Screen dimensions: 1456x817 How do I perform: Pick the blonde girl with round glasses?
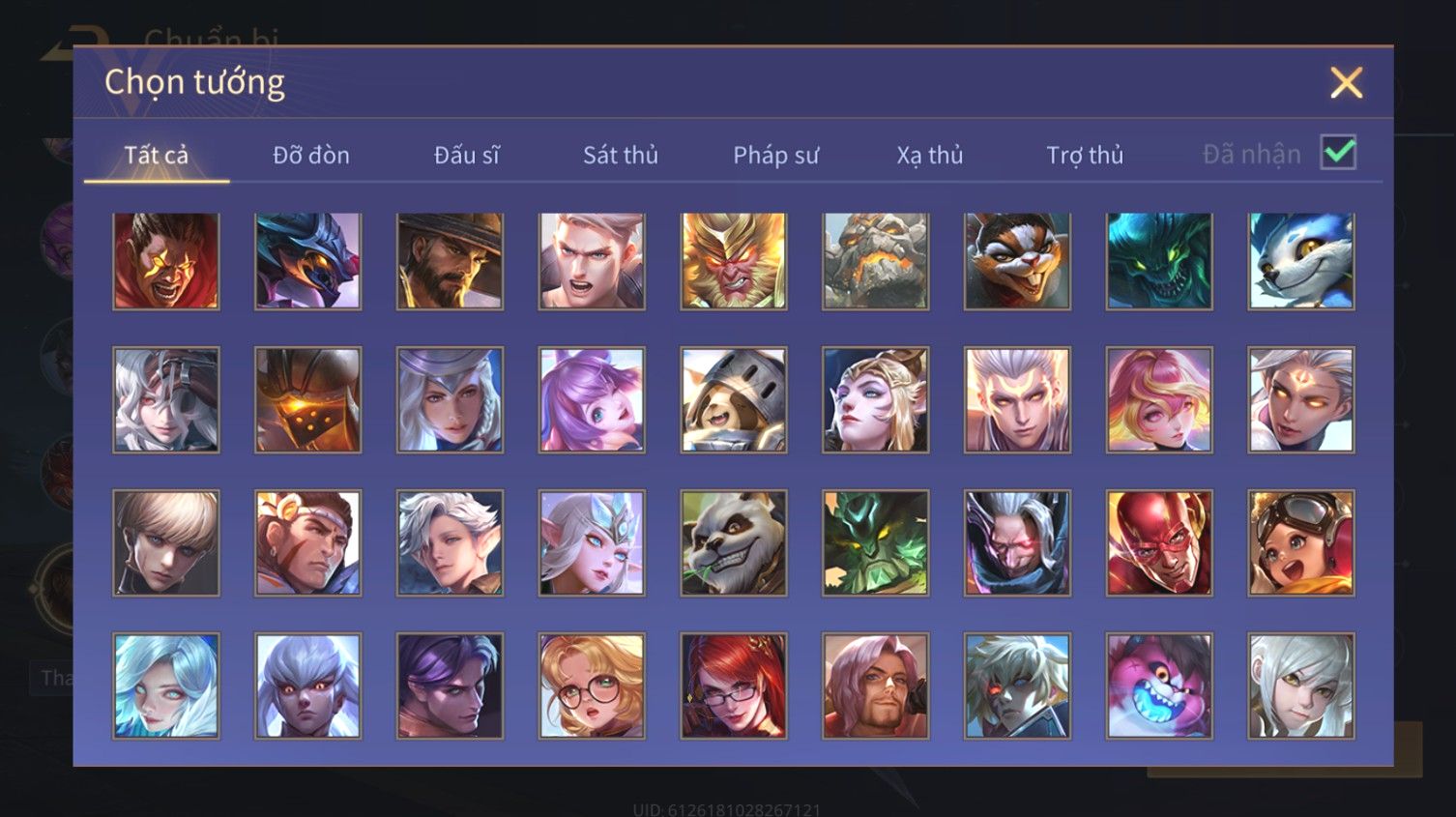592,686
